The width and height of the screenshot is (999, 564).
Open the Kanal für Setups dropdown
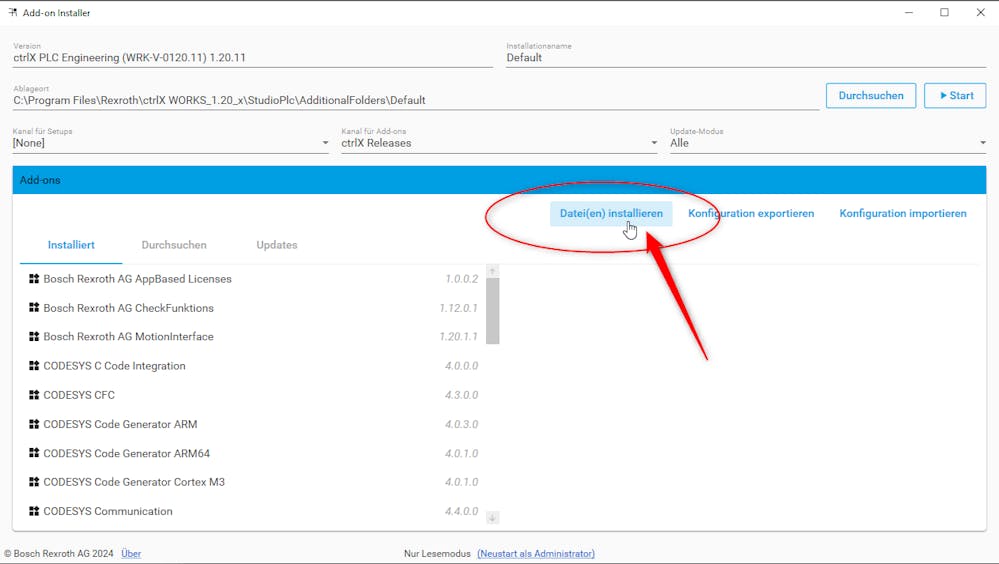(171, 143)
